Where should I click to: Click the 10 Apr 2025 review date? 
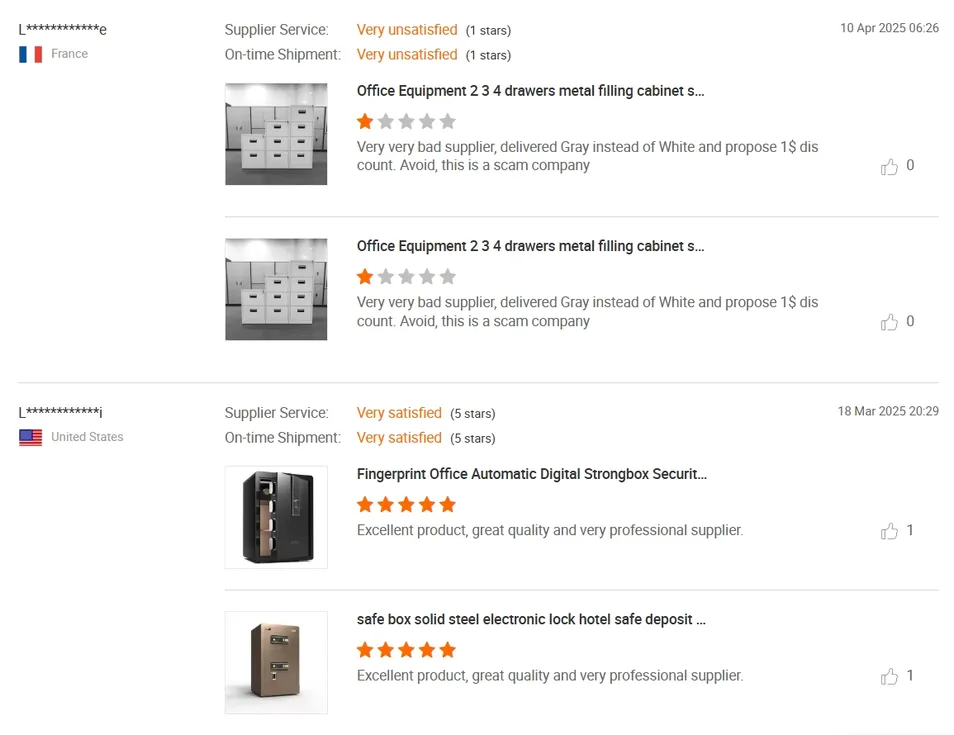click(x=888, y=28)
